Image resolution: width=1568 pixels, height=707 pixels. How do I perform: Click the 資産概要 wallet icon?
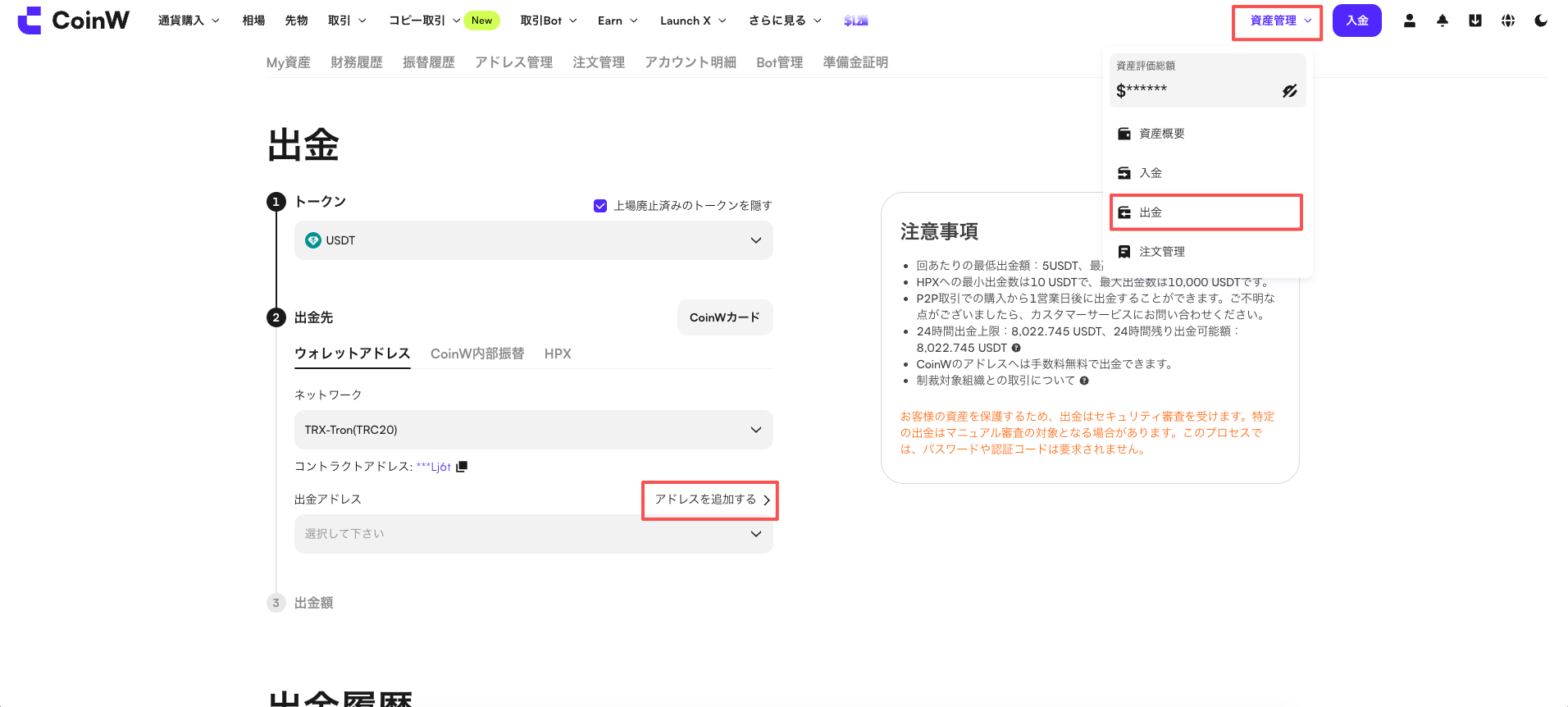pyautogui.click(x=1124, y=134)
